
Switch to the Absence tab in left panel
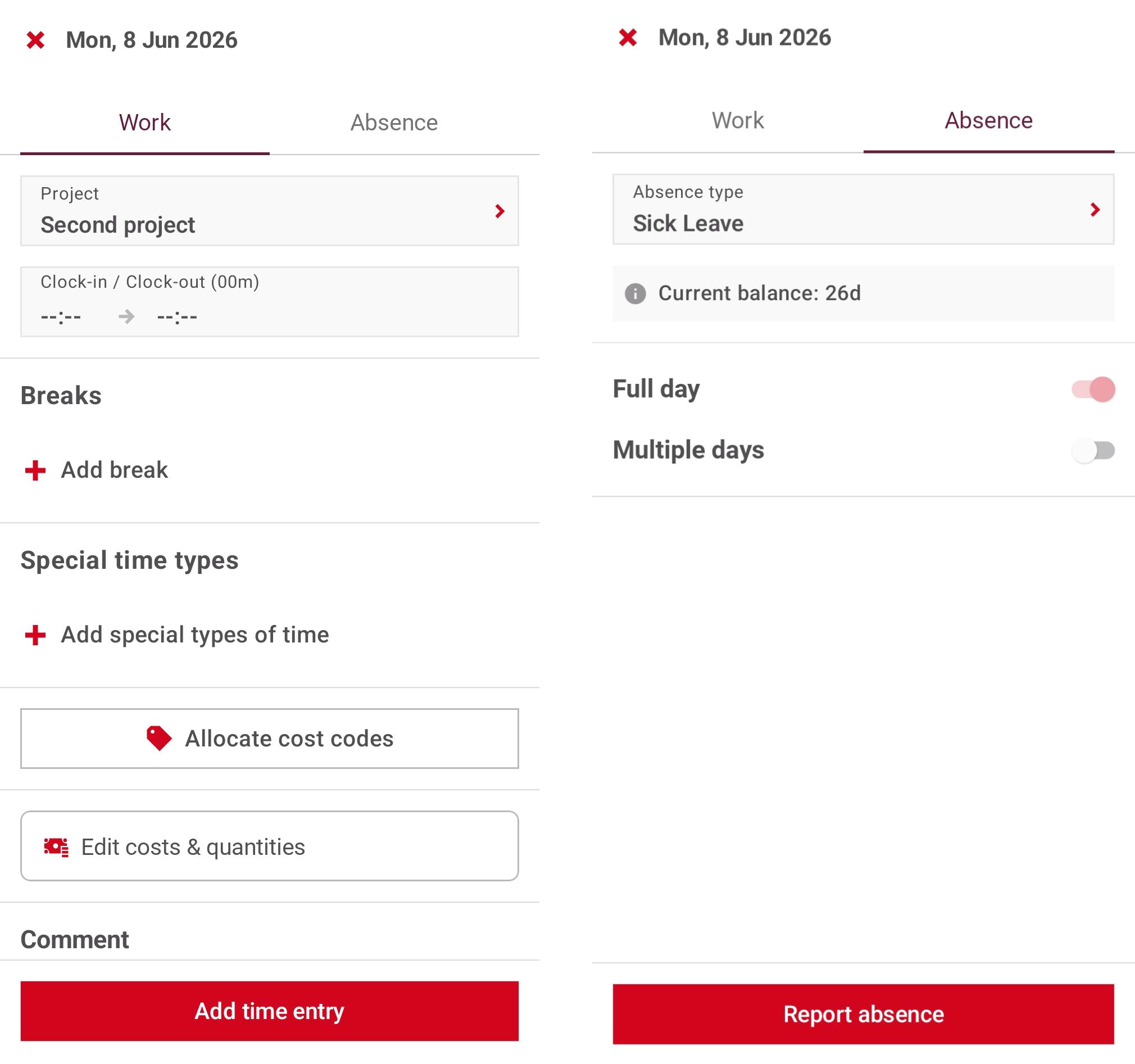click(x=394, y=123)
